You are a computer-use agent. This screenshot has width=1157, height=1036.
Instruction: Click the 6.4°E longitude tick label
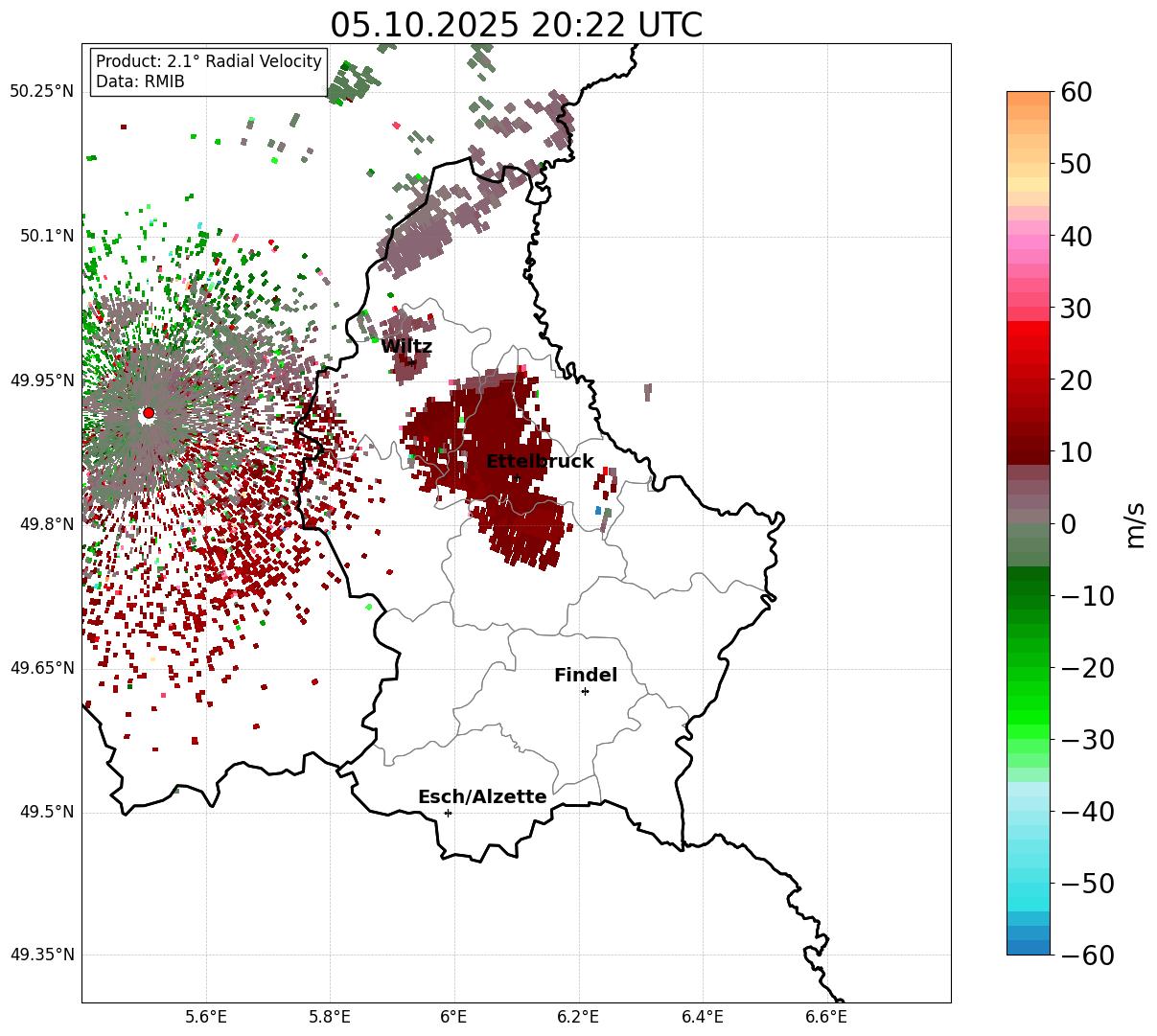tap(703, 1016)
